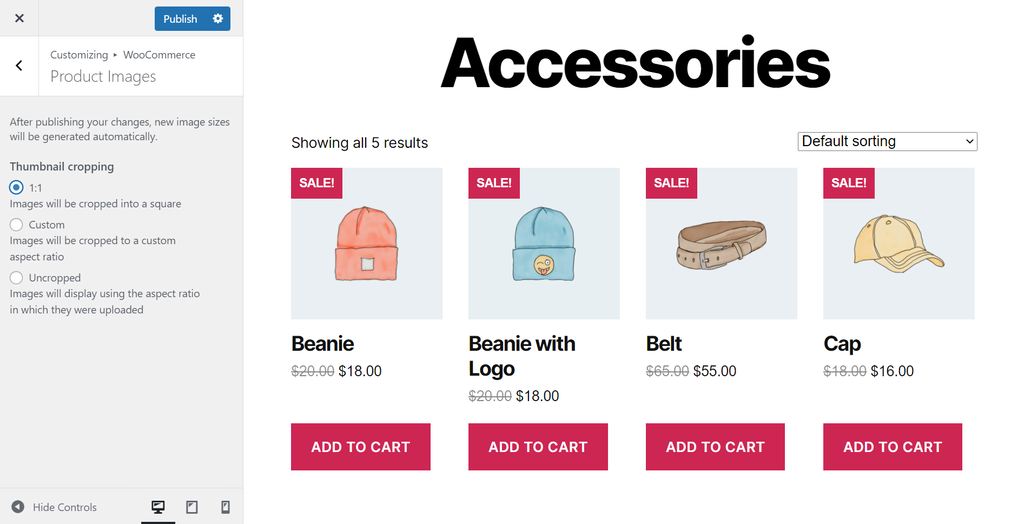This screenshot has height=524, width=1024.
Task: Click the Publish button
Action: point(180,18)
